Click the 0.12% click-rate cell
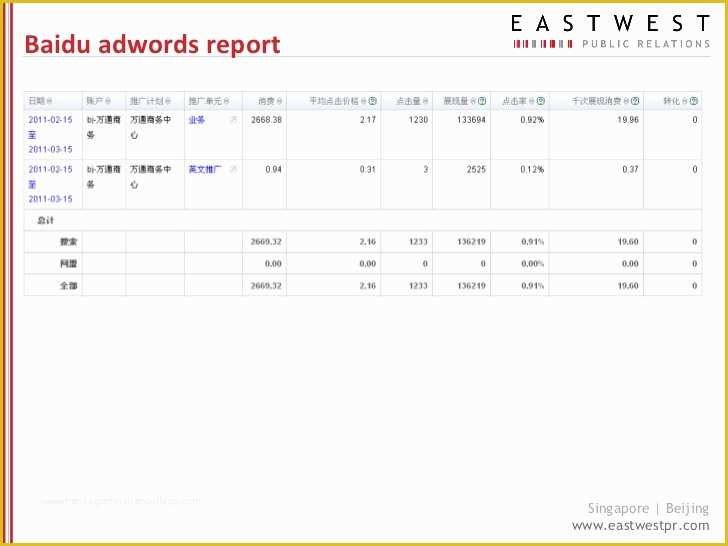 532,169
